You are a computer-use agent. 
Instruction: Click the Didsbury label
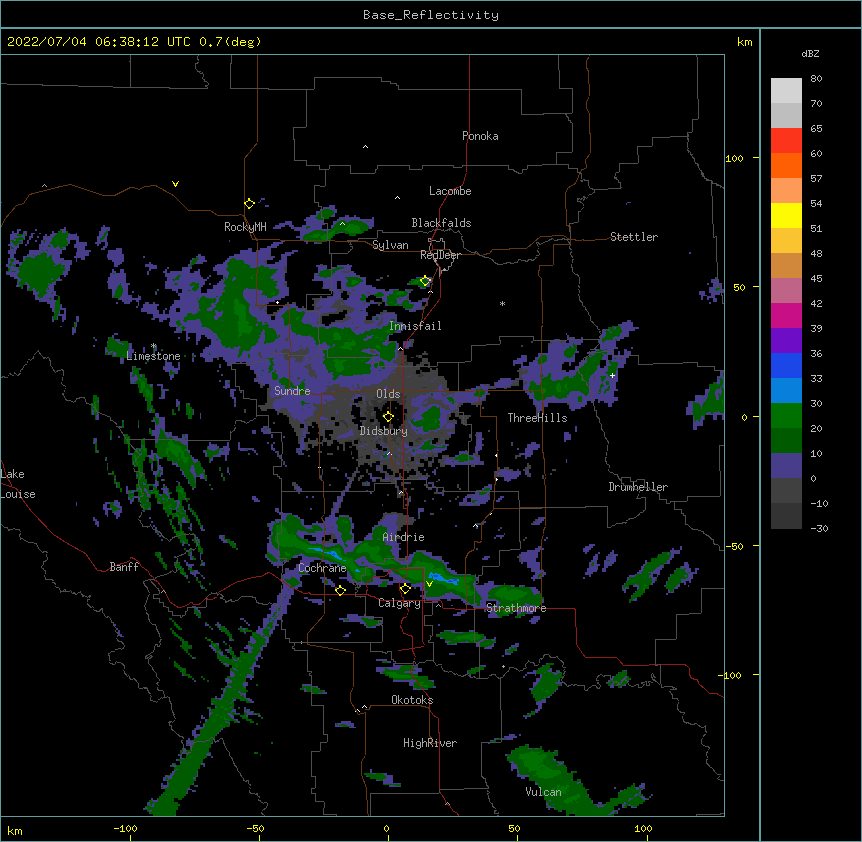(x=384, y=431)
